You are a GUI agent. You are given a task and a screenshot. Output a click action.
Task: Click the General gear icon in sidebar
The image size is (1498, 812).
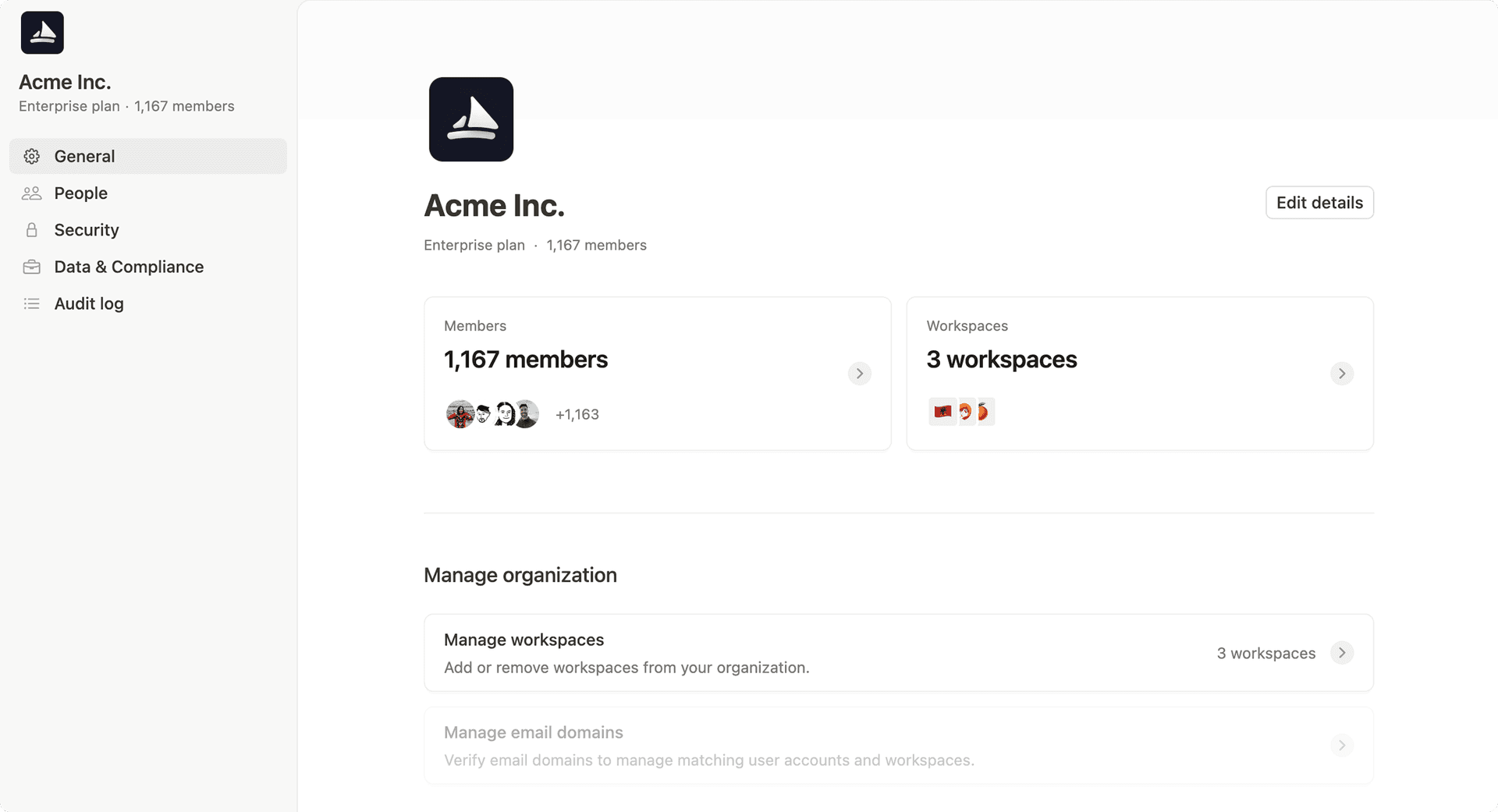31,156
